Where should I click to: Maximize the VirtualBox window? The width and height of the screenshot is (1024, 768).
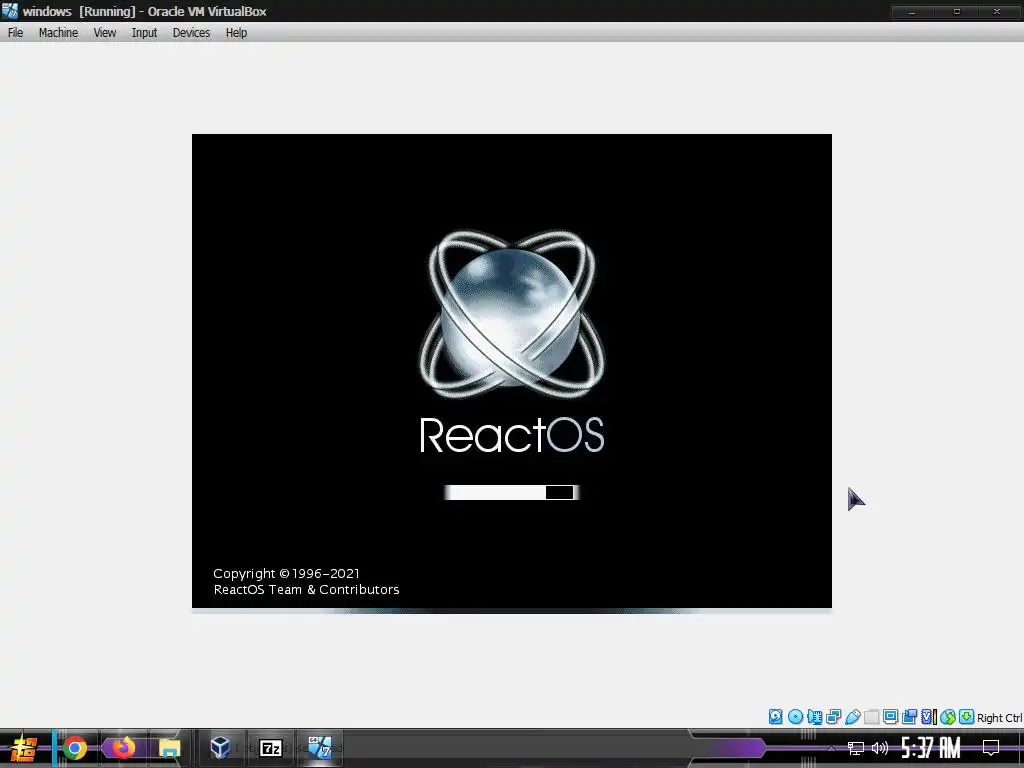click(x=957, y=12)
